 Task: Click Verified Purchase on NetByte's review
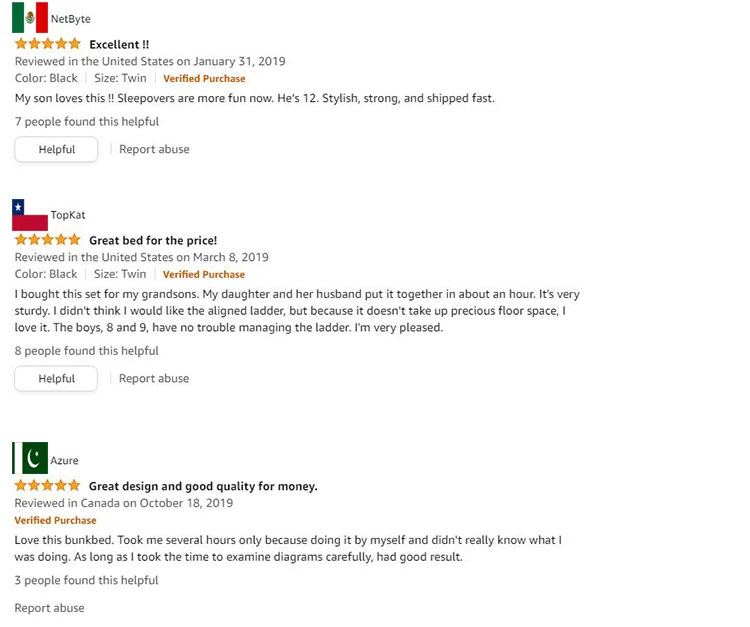(204, 78)
